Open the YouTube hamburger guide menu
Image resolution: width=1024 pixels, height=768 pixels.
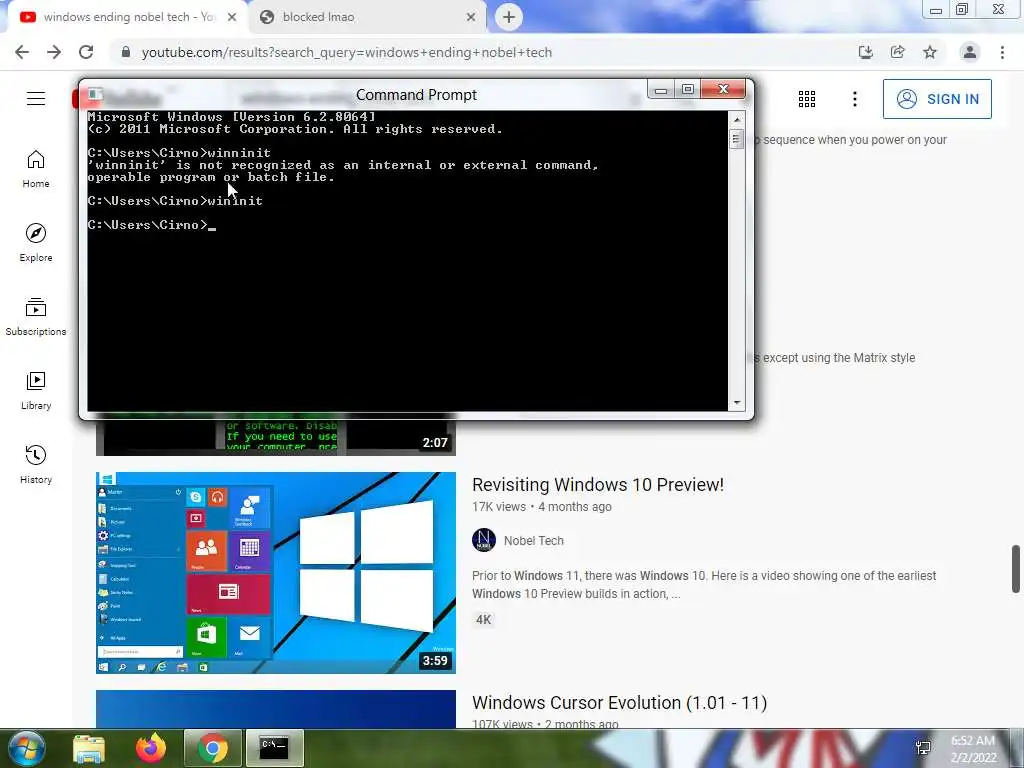coord(36,99)
